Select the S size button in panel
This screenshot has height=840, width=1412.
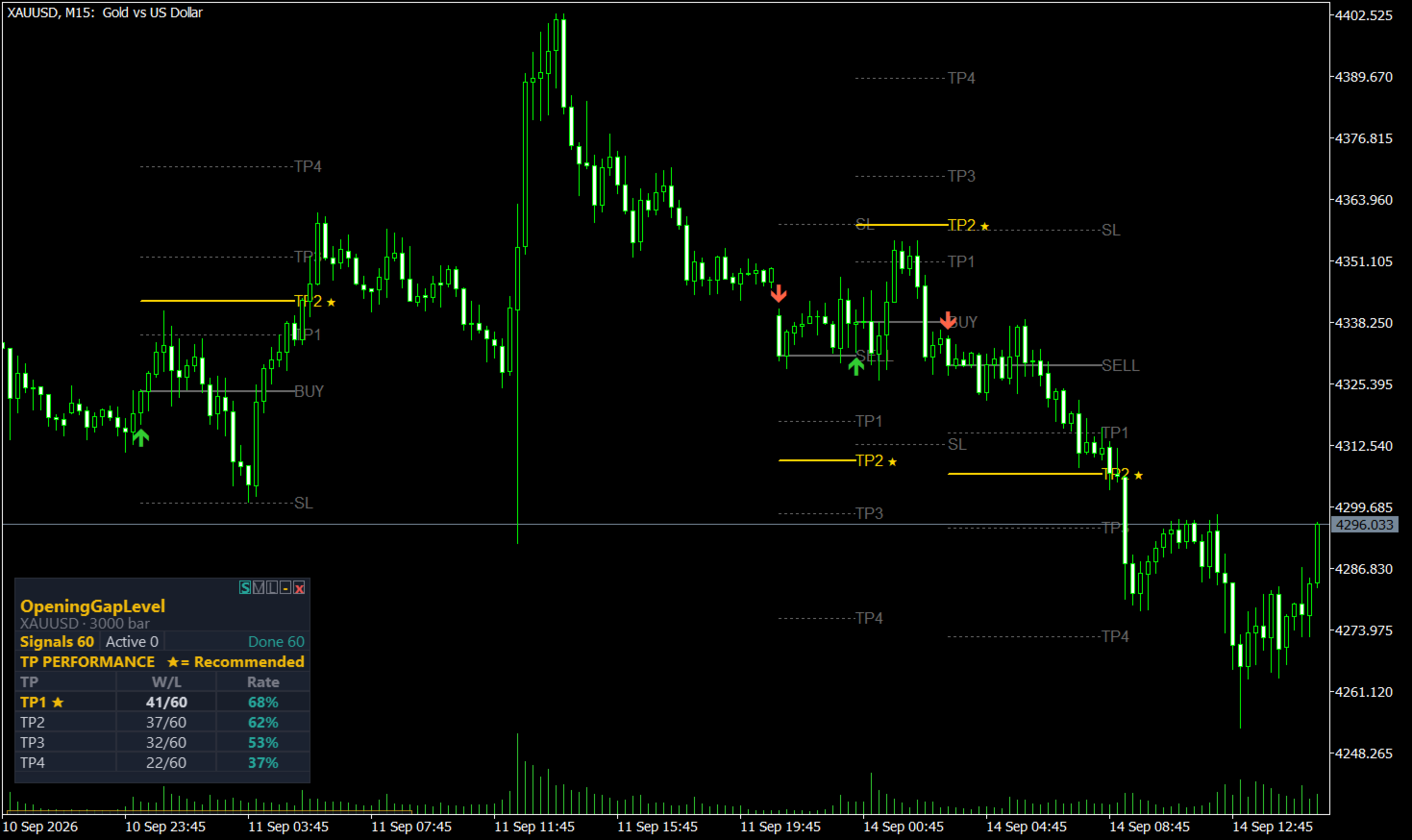(245, 587)
